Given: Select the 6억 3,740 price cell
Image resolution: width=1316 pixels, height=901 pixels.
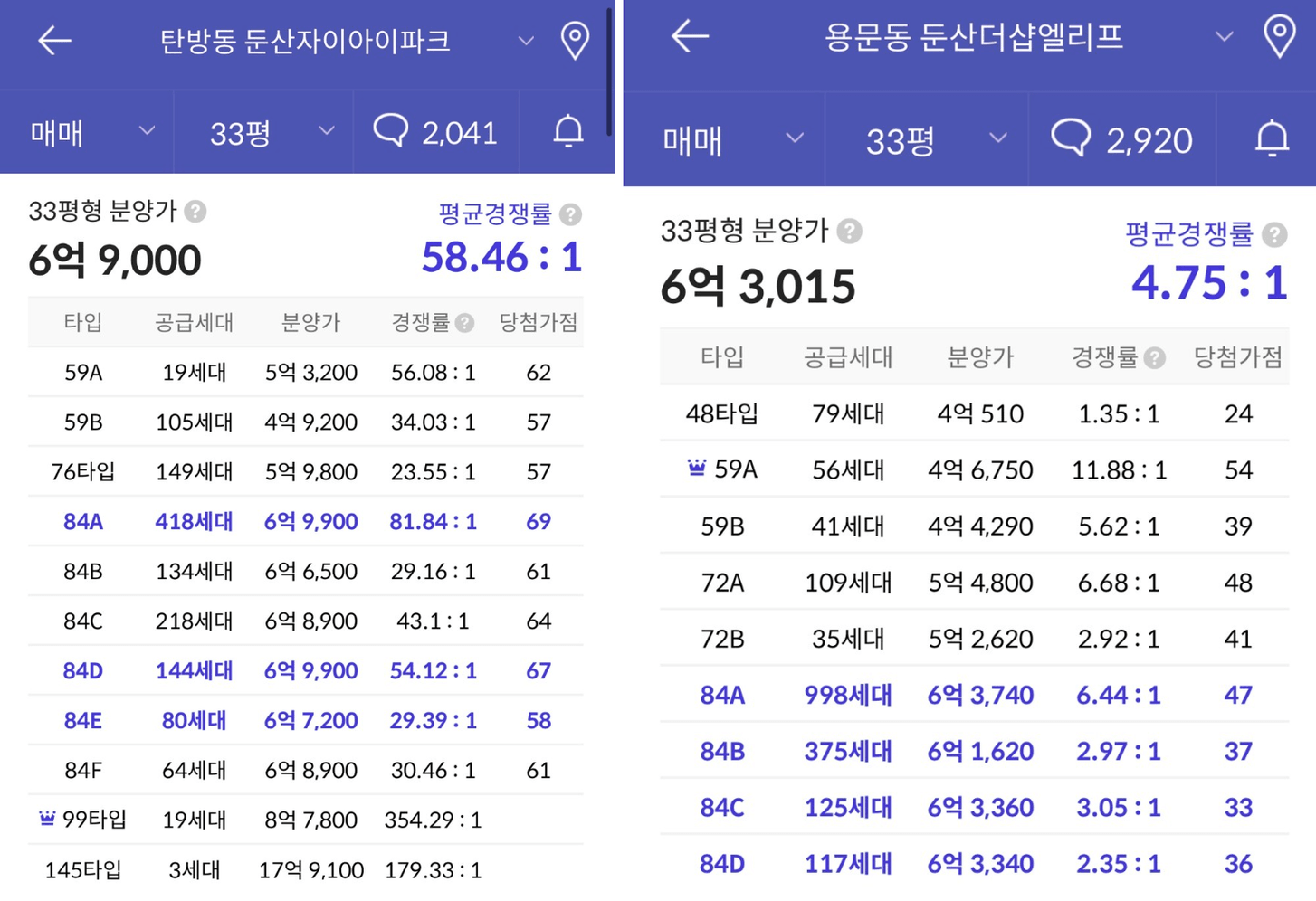Looking at the screenshot, I should [x=980, y=695].
